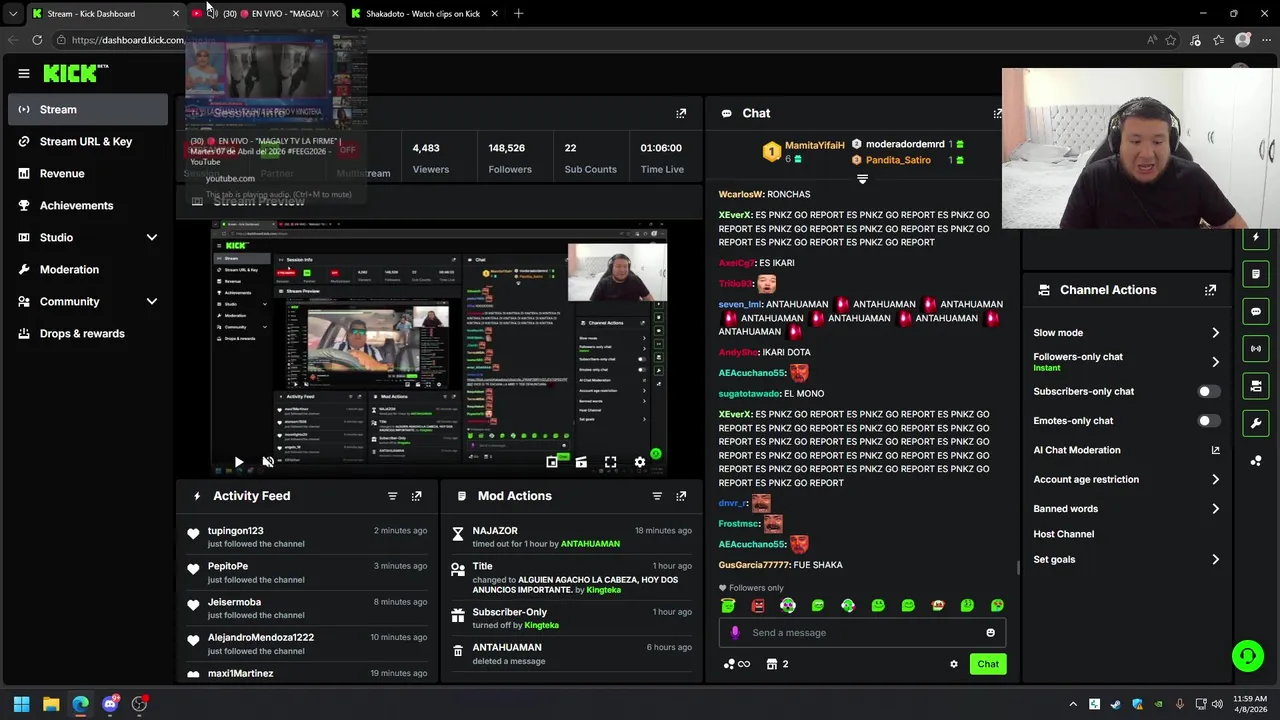Image resolution: width=1280 pixels, height=720 pixels.
Task: Open the tab search dropdown arrow
Action: tap(13, 14)
